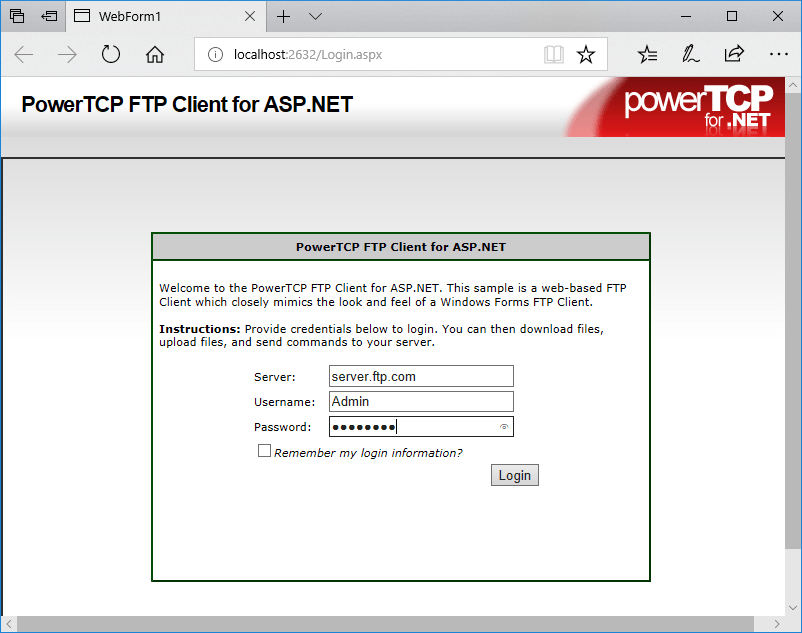Select the Server text field
This screenshot has height=633, width=802.
[420, 376]
